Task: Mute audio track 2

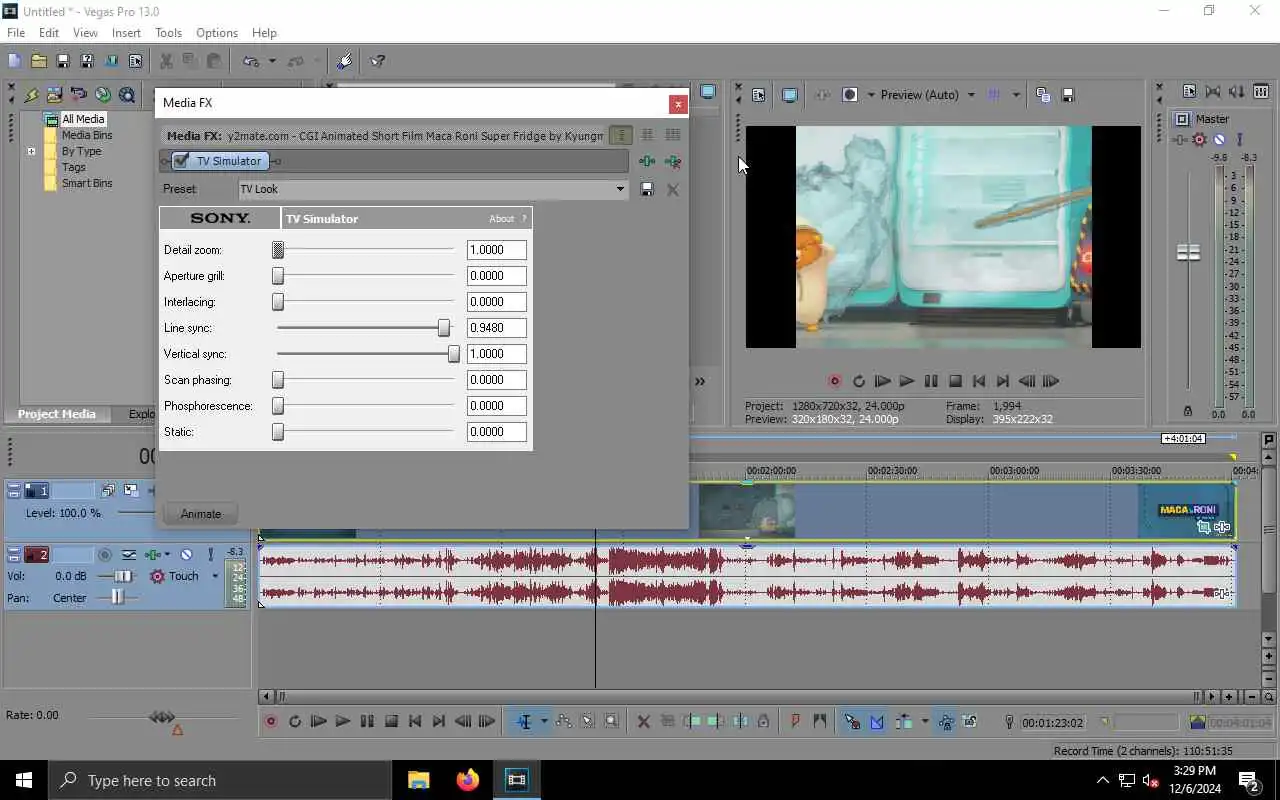Action: 186,554
